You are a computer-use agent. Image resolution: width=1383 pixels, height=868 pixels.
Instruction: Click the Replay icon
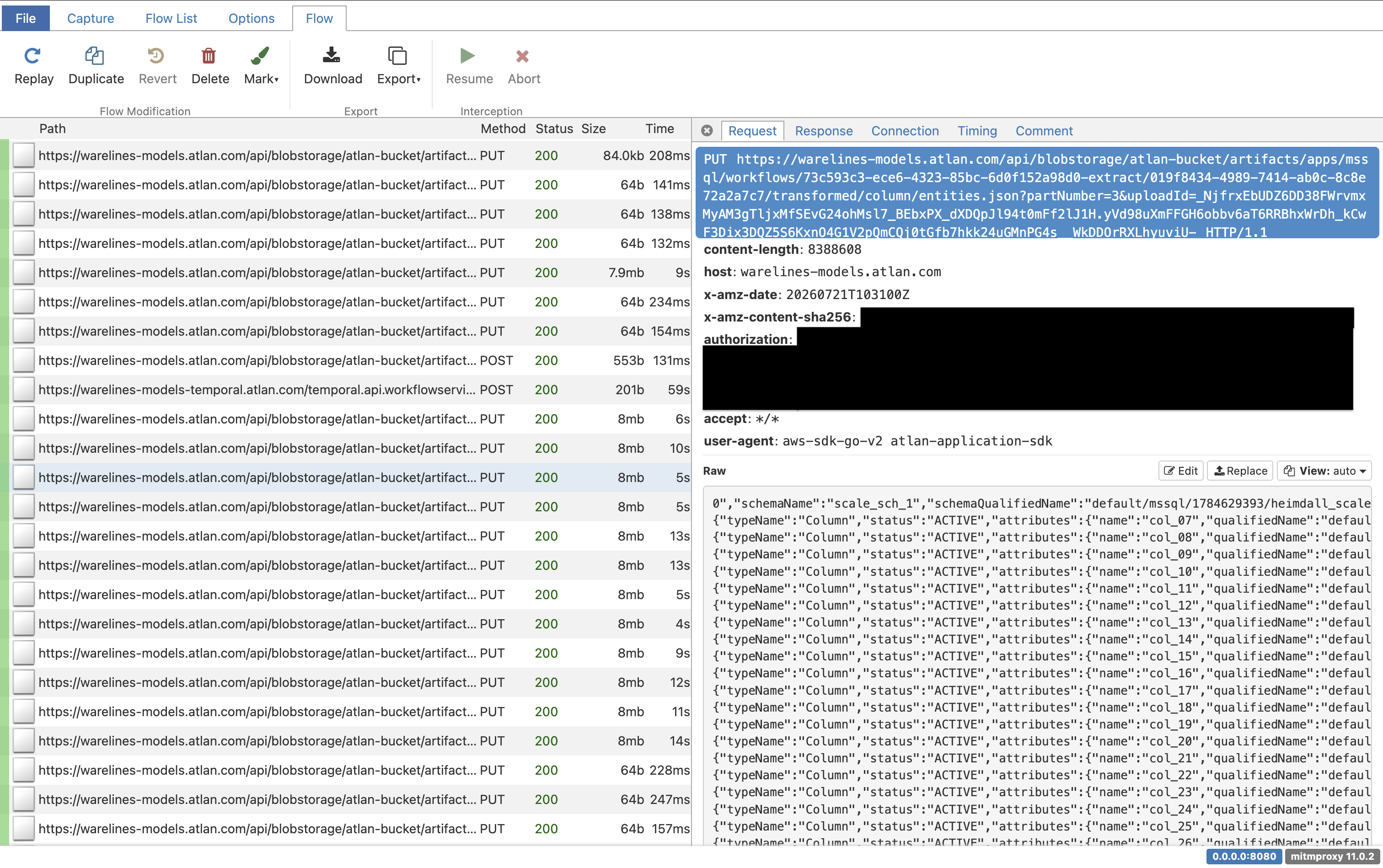click(33, 56)
